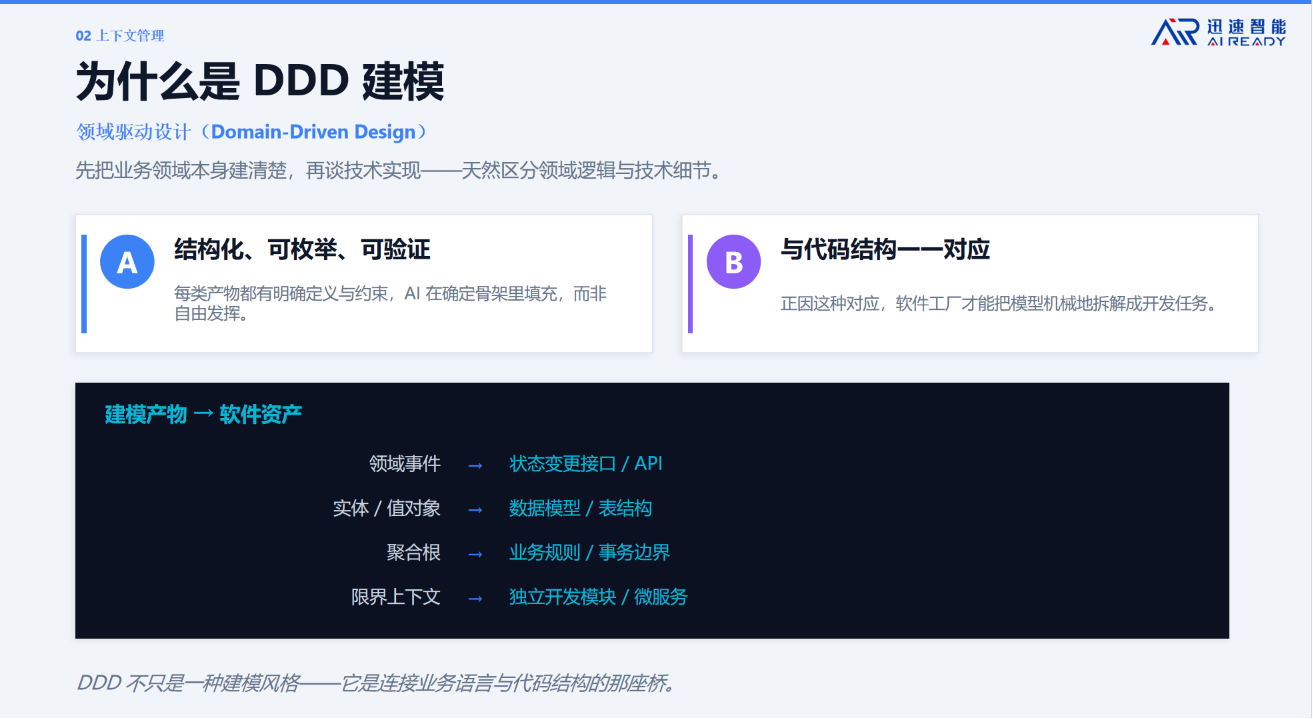
Task: Click 业务规则 / 事务边界
Action: (590, 552)
